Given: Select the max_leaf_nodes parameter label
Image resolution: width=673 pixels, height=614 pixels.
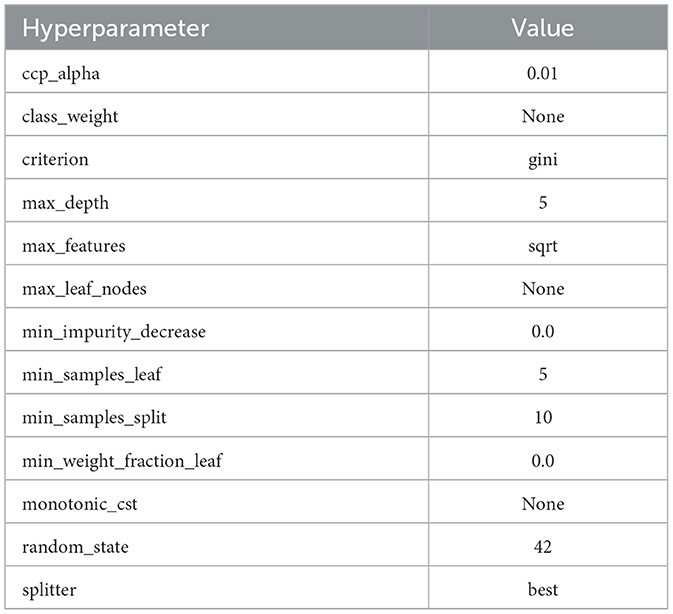Looking at the screenshot, I should tap(83, 289).
